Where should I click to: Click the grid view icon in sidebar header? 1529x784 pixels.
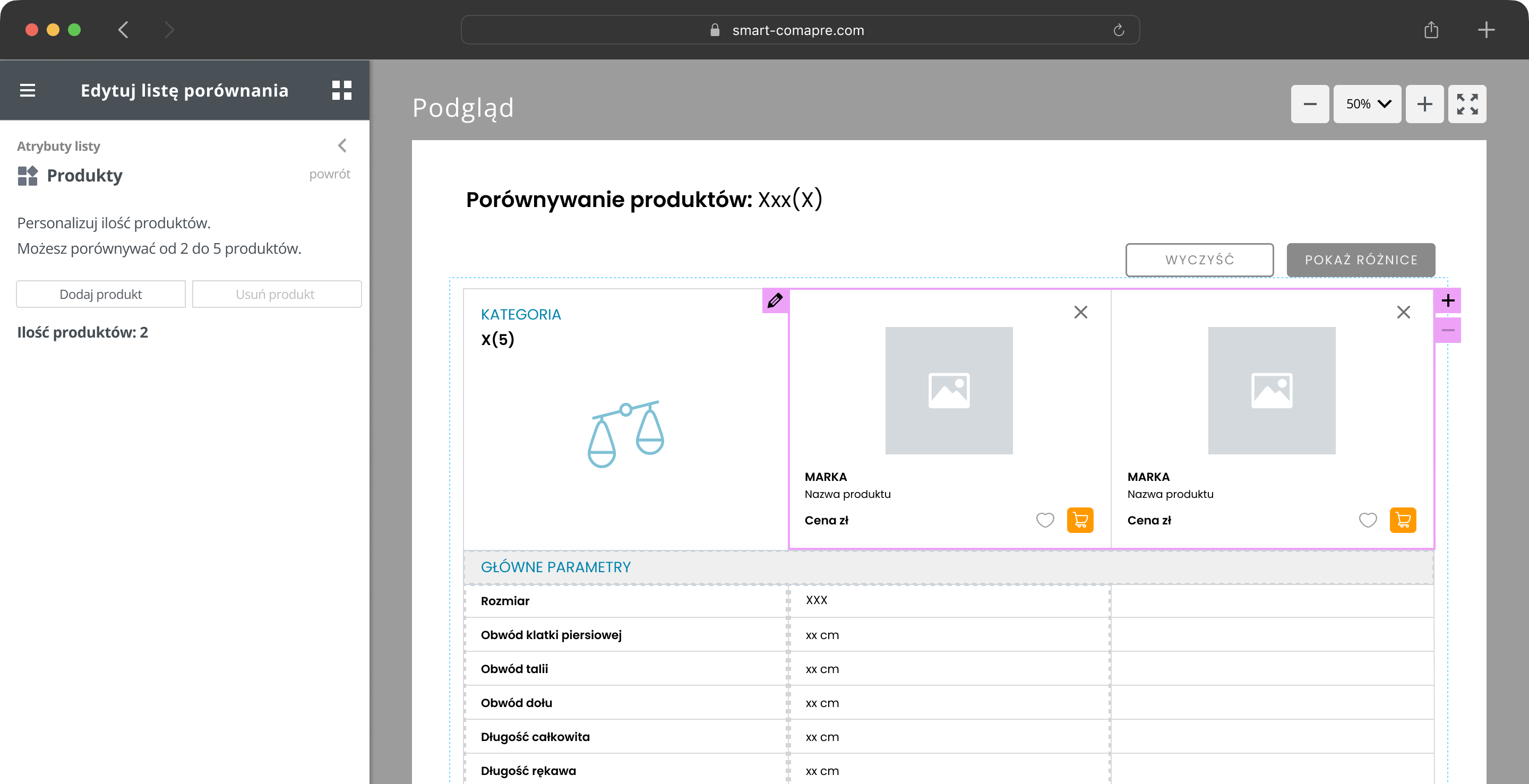tap(341, 90)
